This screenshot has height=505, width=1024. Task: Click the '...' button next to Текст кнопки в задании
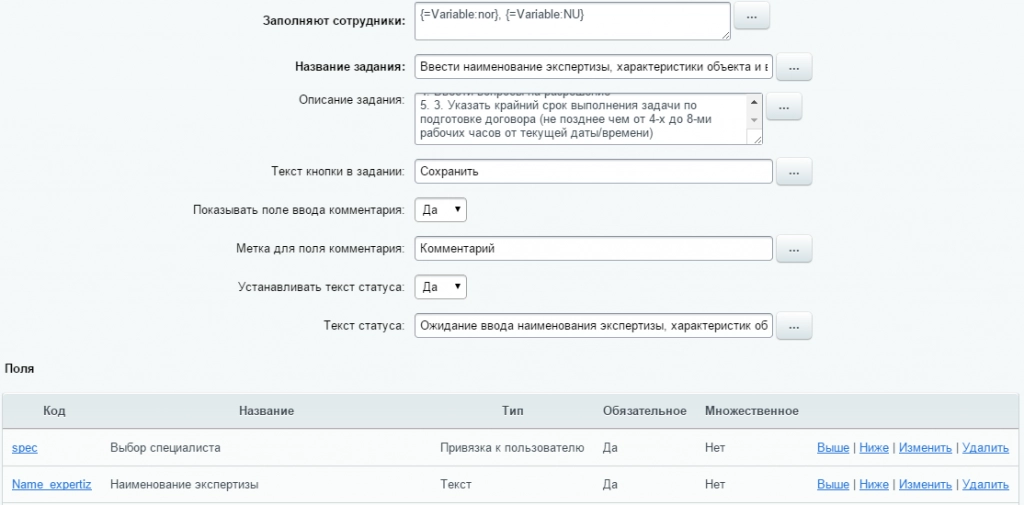pyautogui.click(x=794, y=171)
